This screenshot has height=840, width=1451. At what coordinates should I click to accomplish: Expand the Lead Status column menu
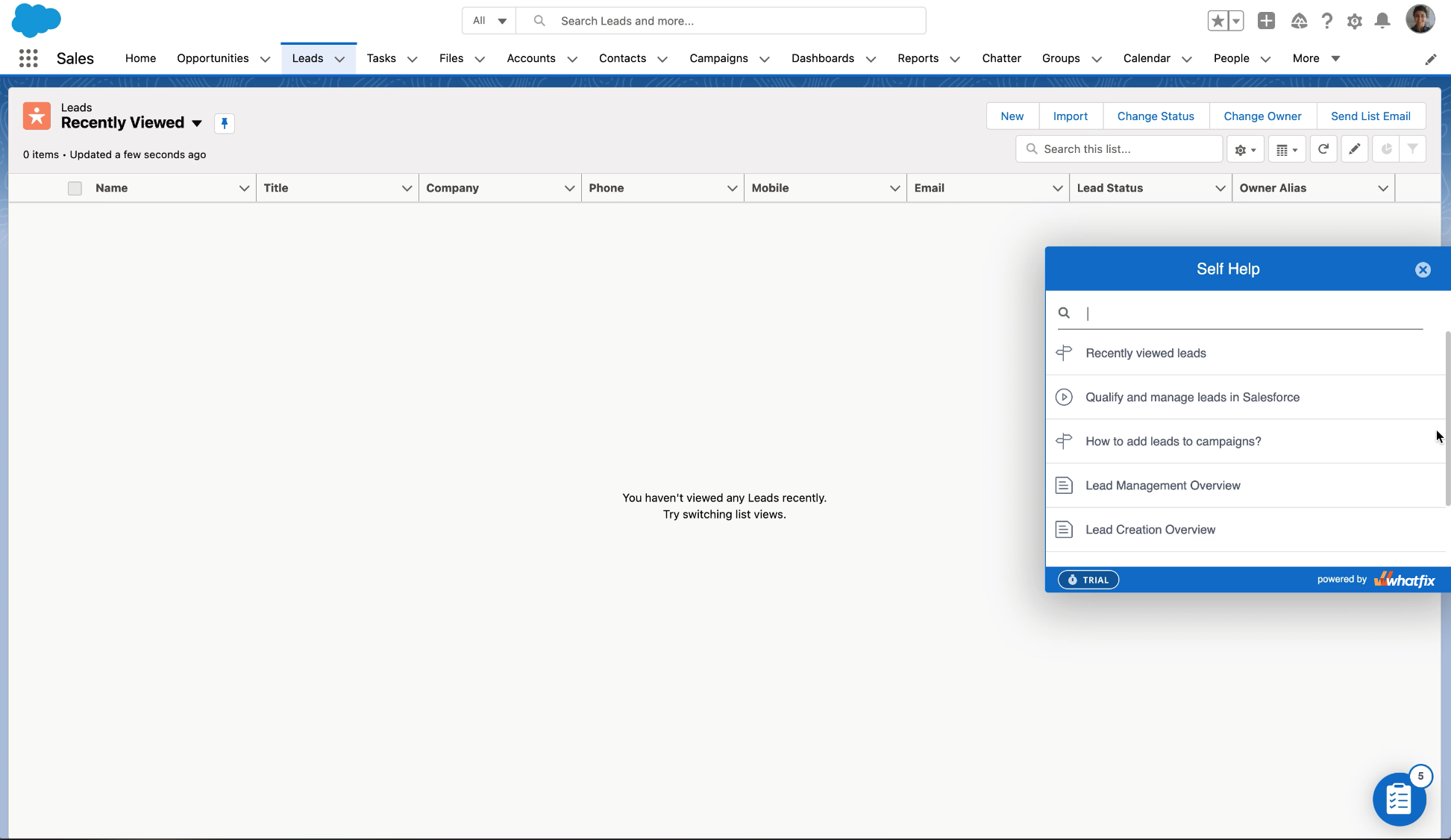click(1220, 188)
